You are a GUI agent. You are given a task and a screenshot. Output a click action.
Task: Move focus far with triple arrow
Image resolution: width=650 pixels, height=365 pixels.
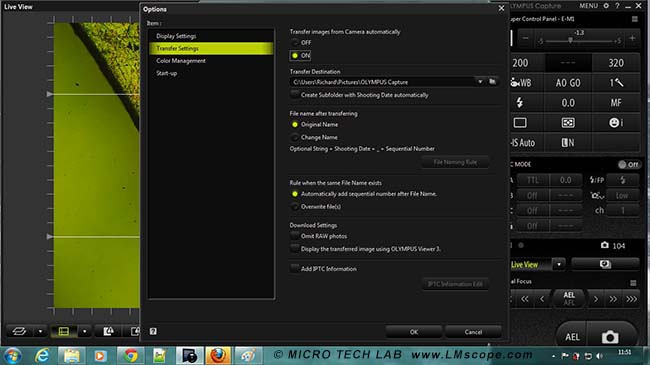point(631,299)
